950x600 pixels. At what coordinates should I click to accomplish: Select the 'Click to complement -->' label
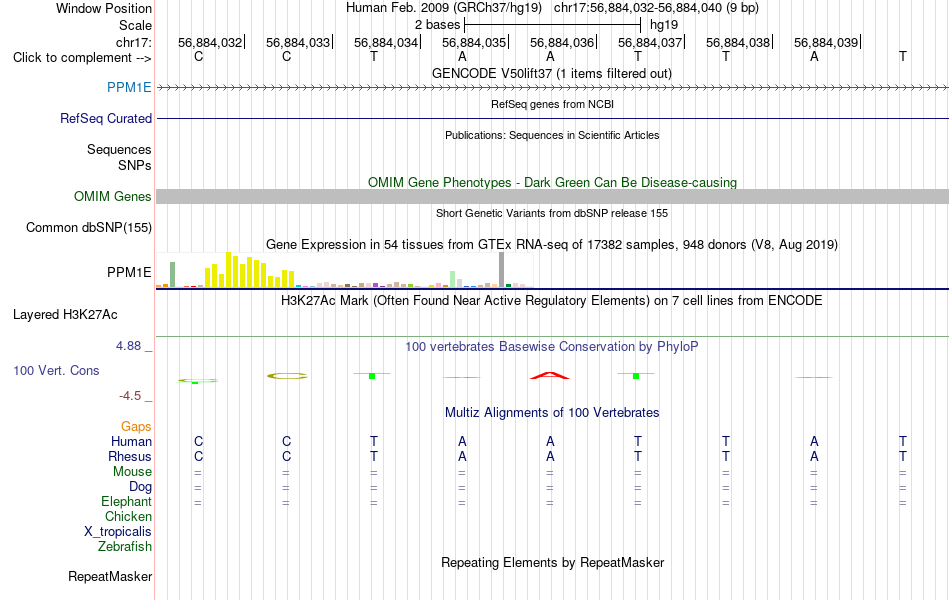(x=82, y=58)
